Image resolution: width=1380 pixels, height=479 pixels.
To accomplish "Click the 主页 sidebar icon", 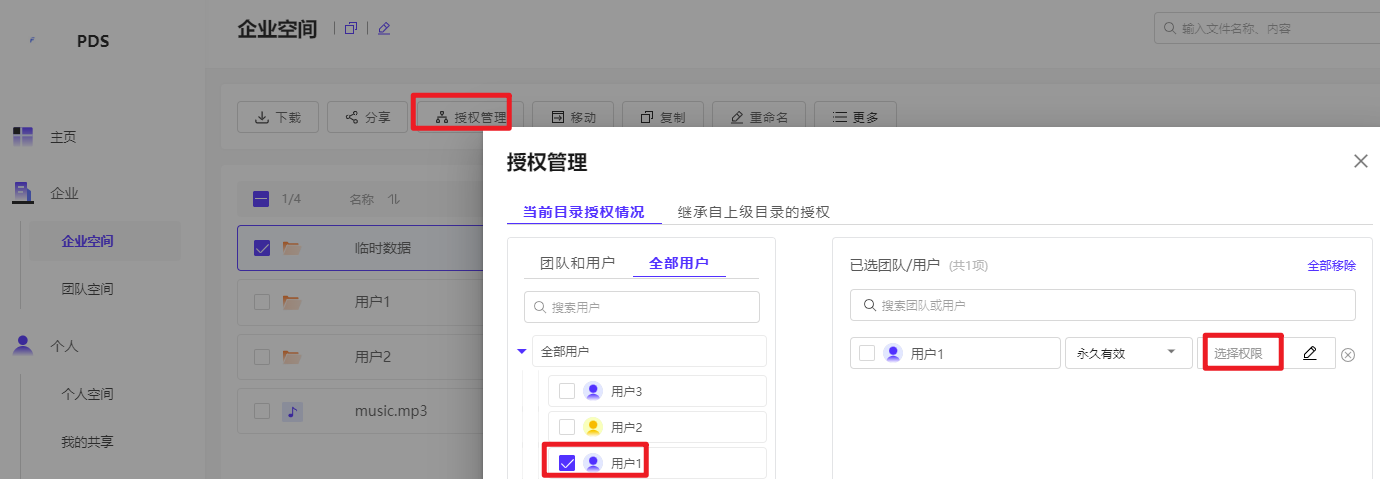I will tap(22, 137).
